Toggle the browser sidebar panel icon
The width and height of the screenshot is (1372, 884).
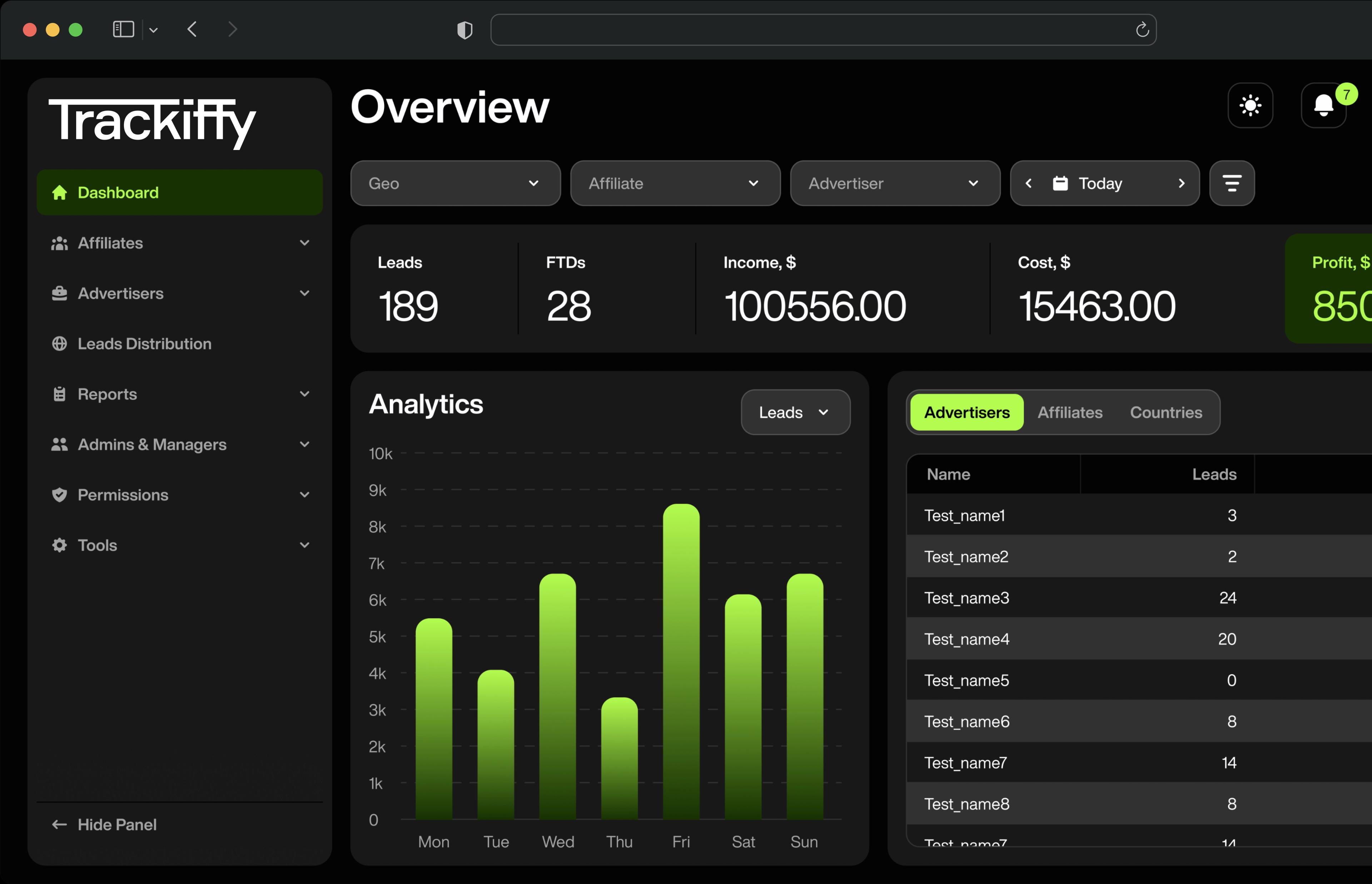tap(123, 29)
